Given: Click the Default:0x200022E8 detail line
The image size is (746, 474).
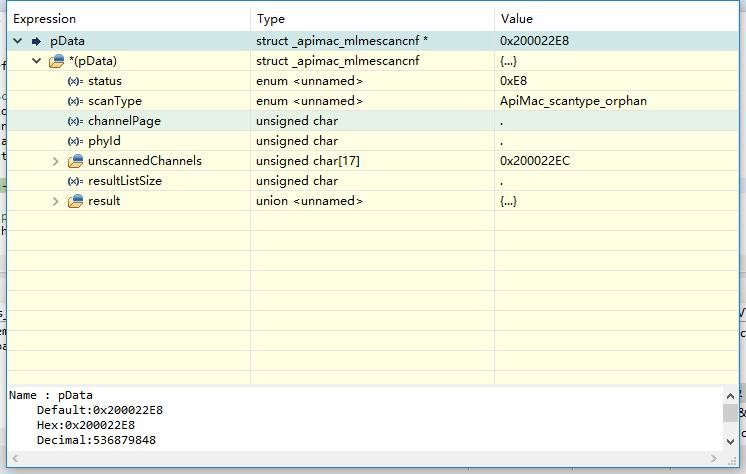Looking at the screenshot, I should pyautogui.click(x=99, y=410).
